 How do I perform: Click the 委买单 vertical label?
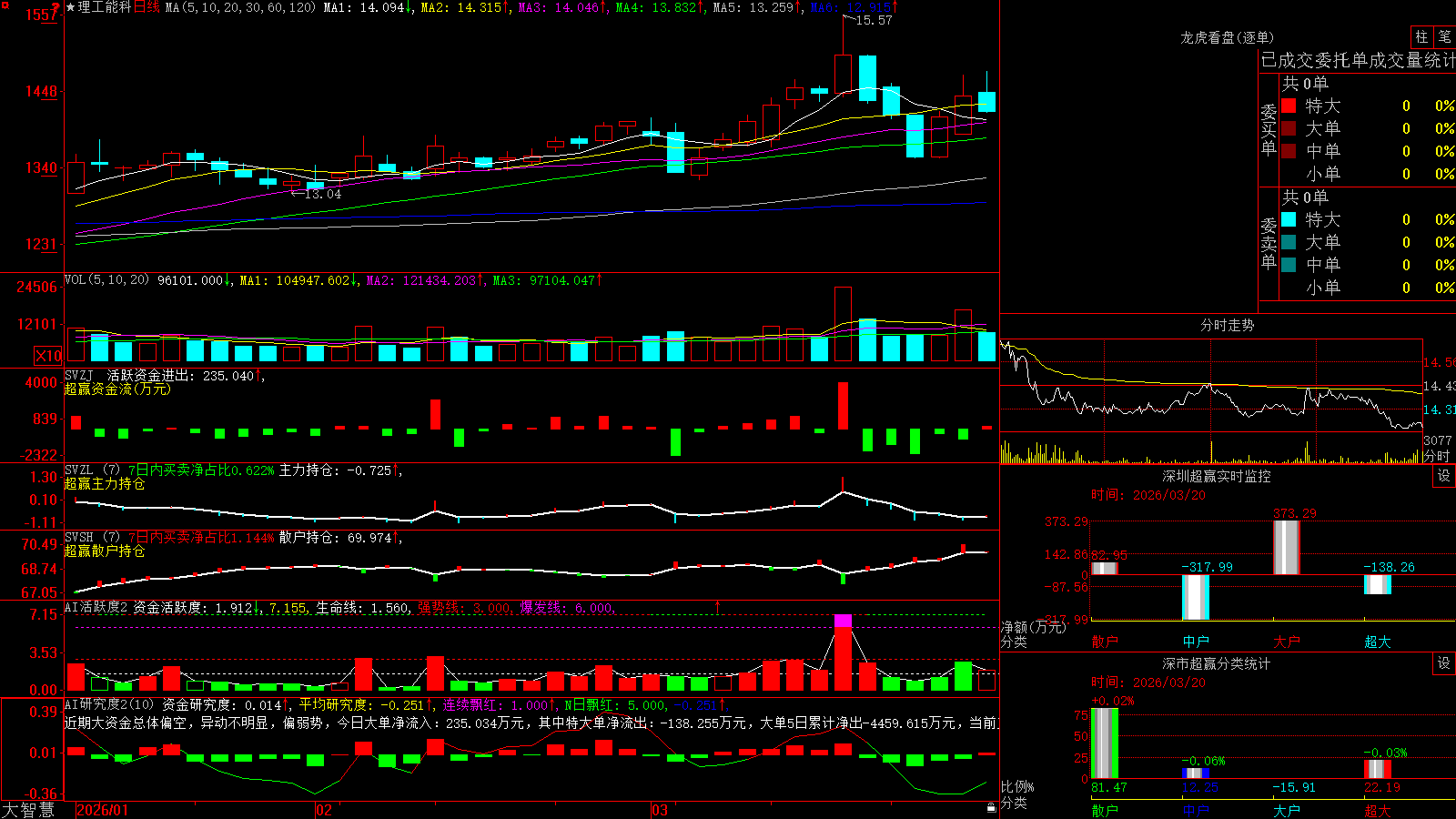tap(1269, 130)
